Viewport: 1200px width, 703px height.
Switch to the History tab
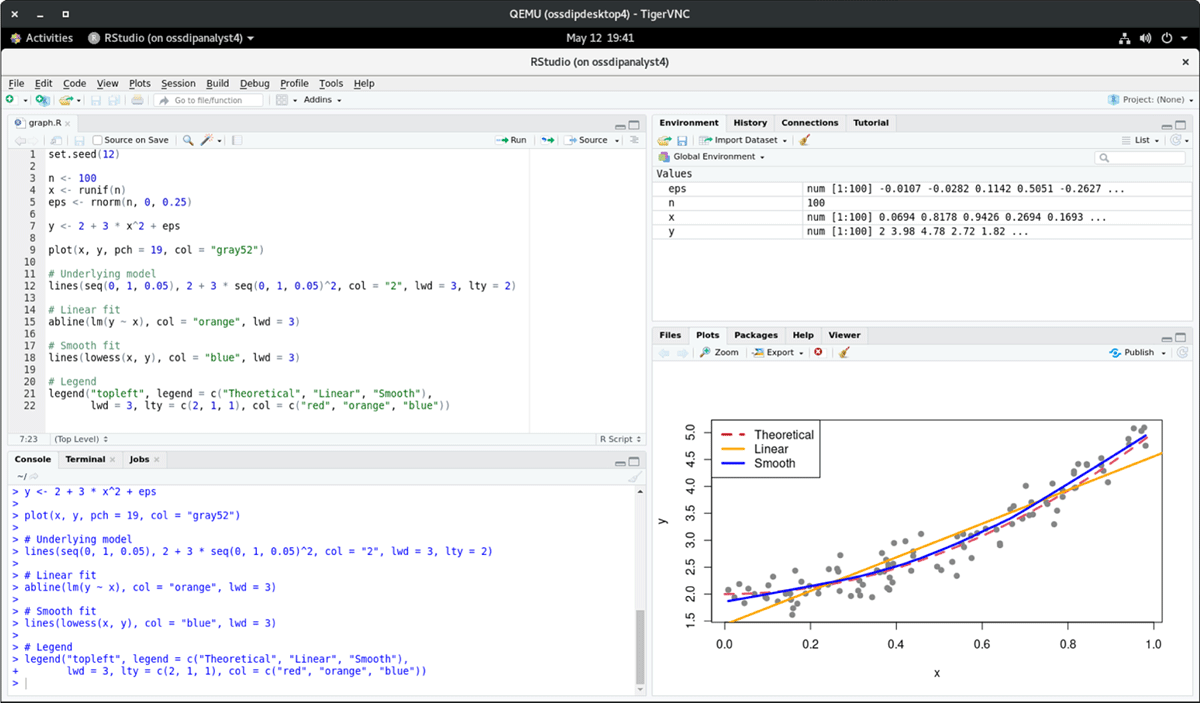tap(750, 123)
